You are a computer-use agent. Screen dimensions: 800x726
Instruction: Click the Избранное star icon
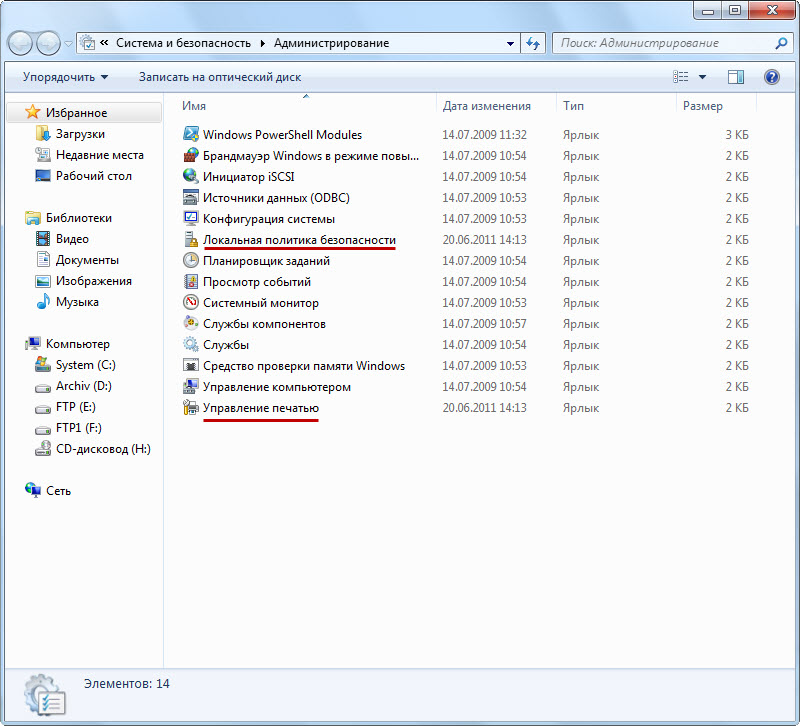click(33, 112)
